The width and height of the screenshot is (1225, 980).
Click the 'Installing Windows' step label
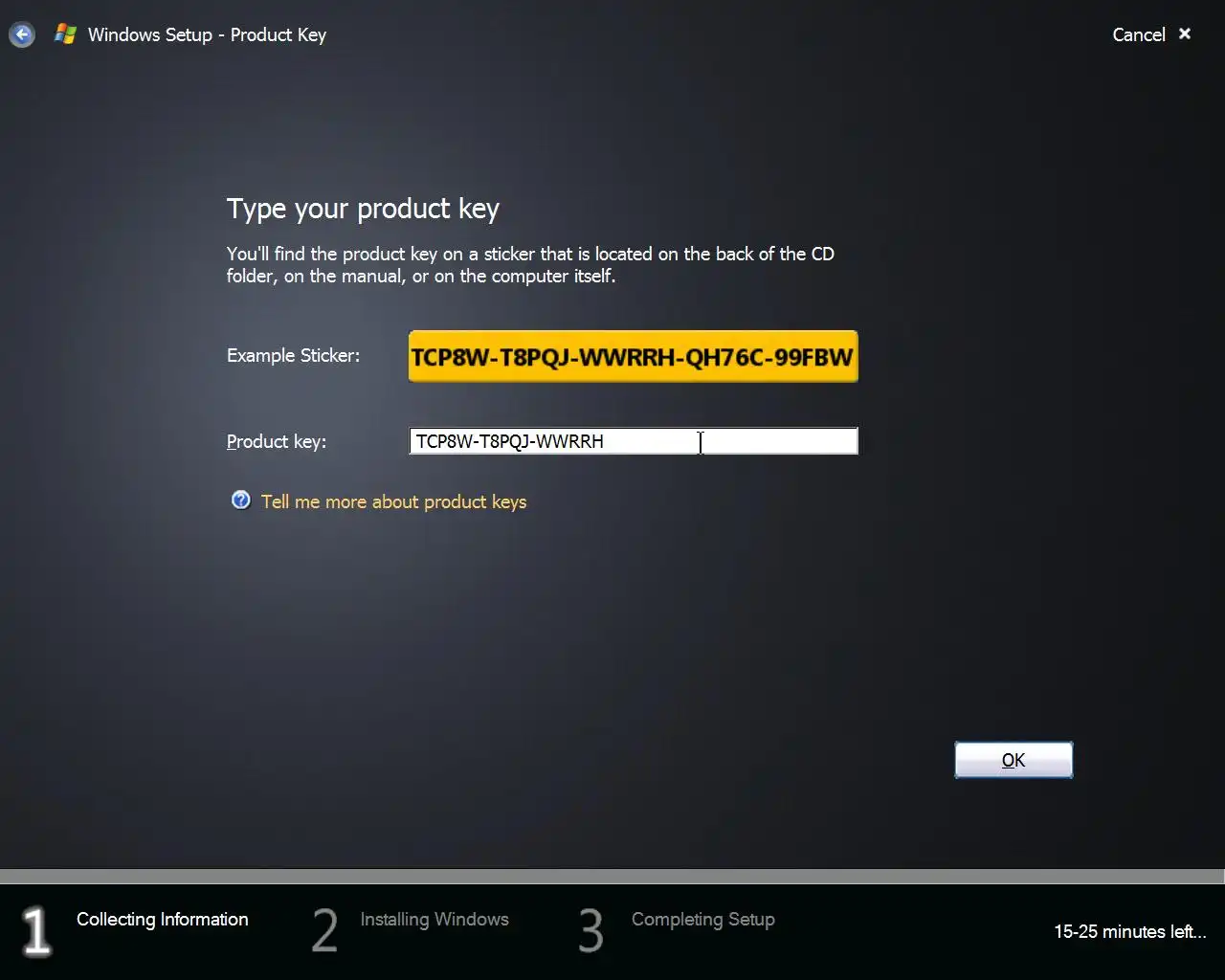pos(434,919)
